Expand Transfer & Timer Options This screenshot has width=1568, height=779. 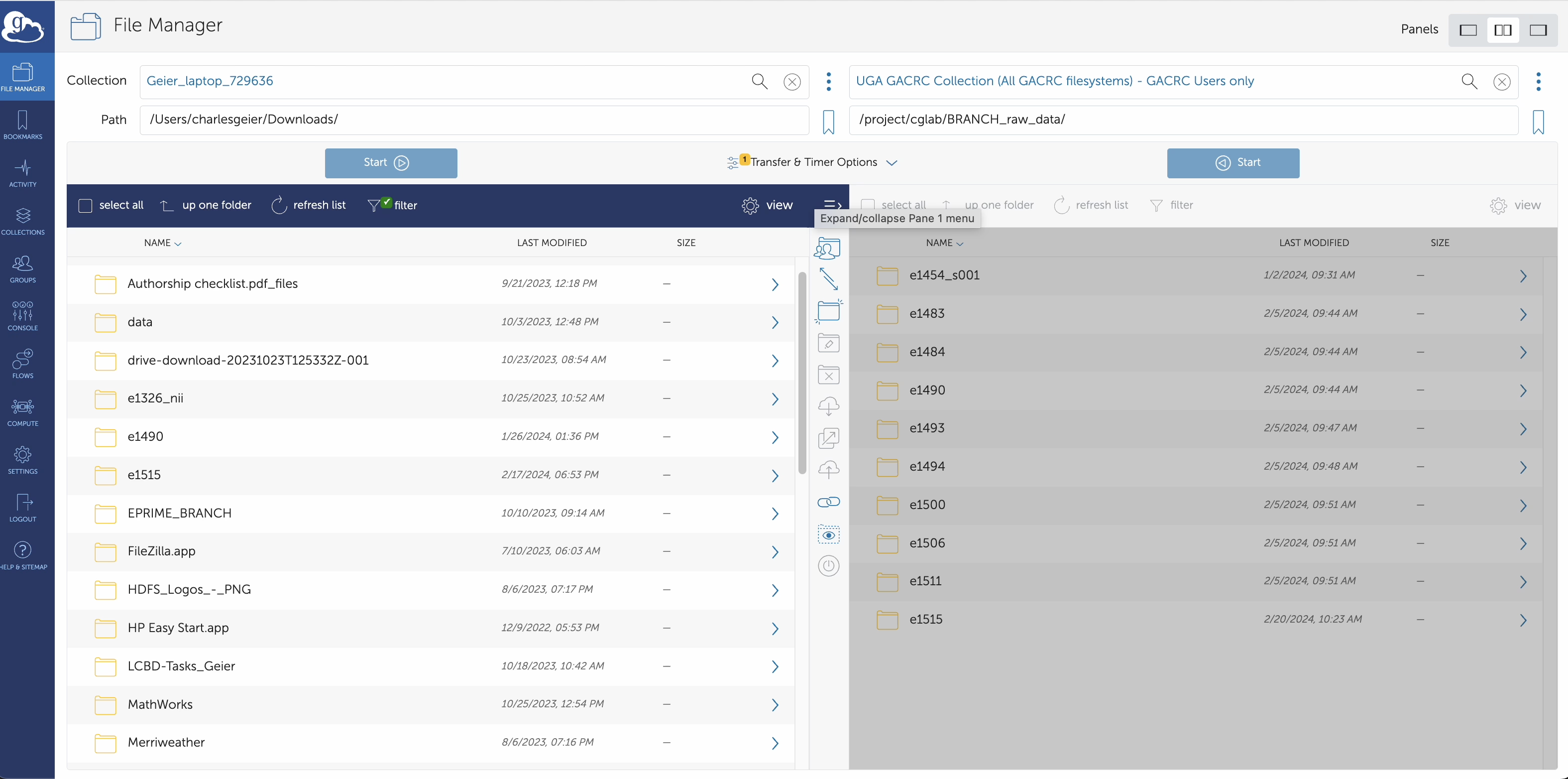[812, 162]
